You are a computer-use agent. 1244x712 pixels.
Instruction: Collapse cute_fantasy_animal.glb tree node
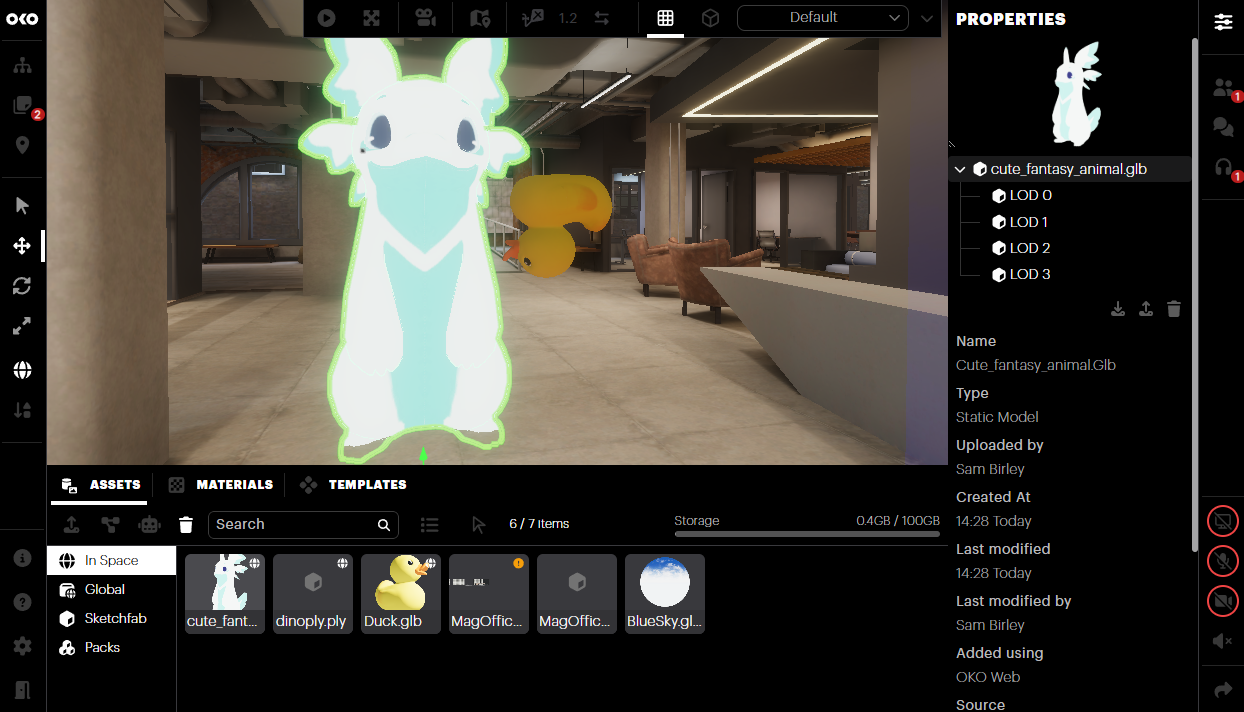(960, 170)
